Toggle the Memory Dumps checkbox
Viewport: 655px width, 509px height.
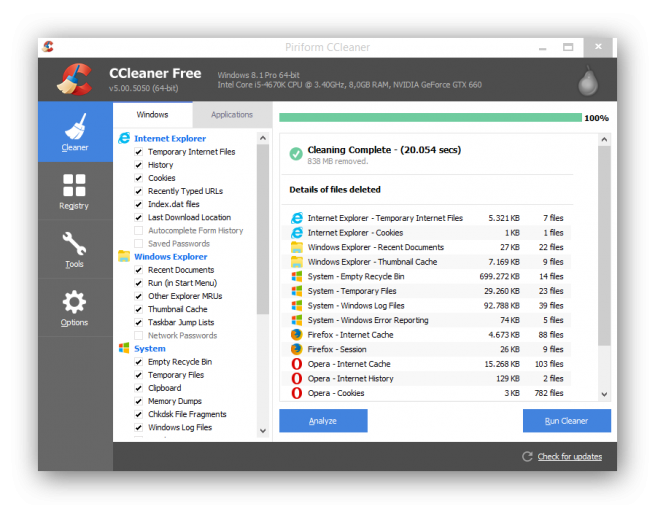tap(139, 401)
